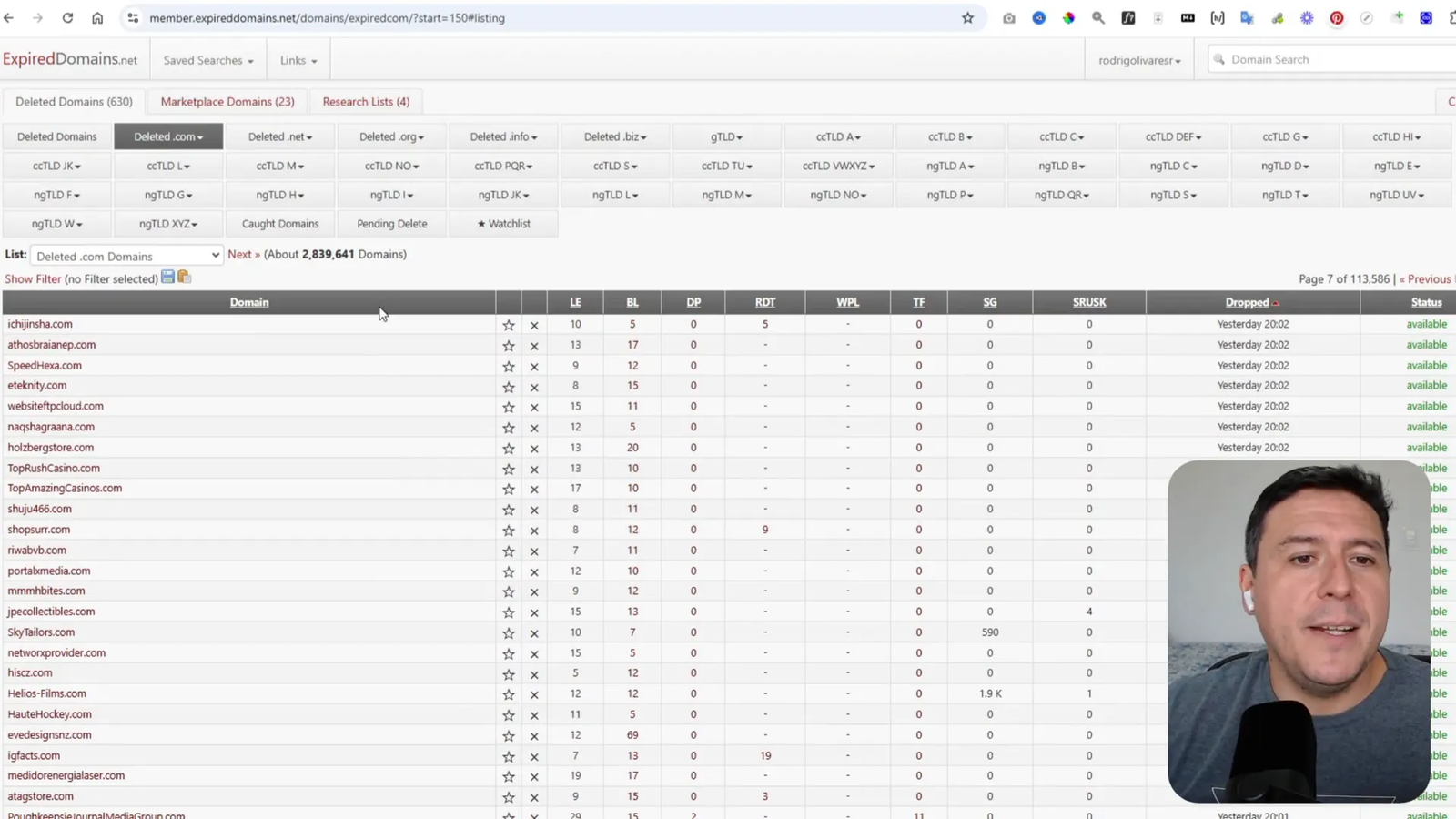Click into the Domain Search field

tap(1329, 59)
